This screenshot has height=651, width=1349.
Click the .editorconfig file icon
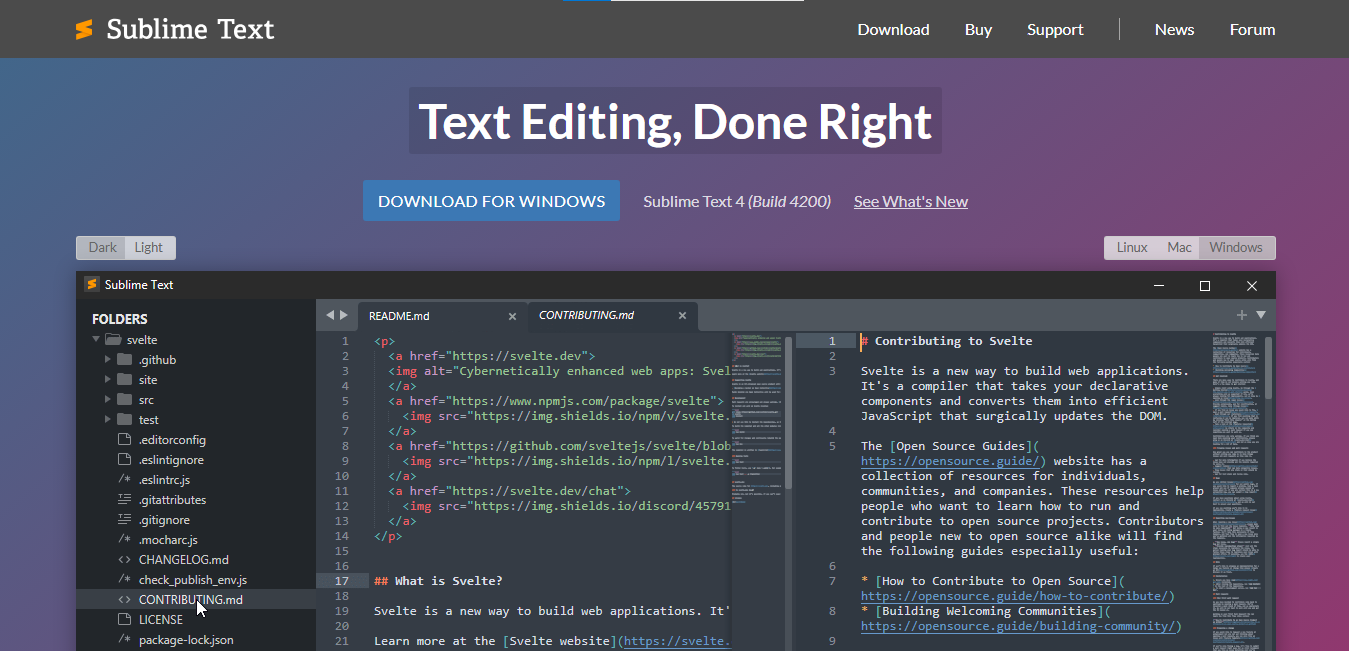click(124, 439)
